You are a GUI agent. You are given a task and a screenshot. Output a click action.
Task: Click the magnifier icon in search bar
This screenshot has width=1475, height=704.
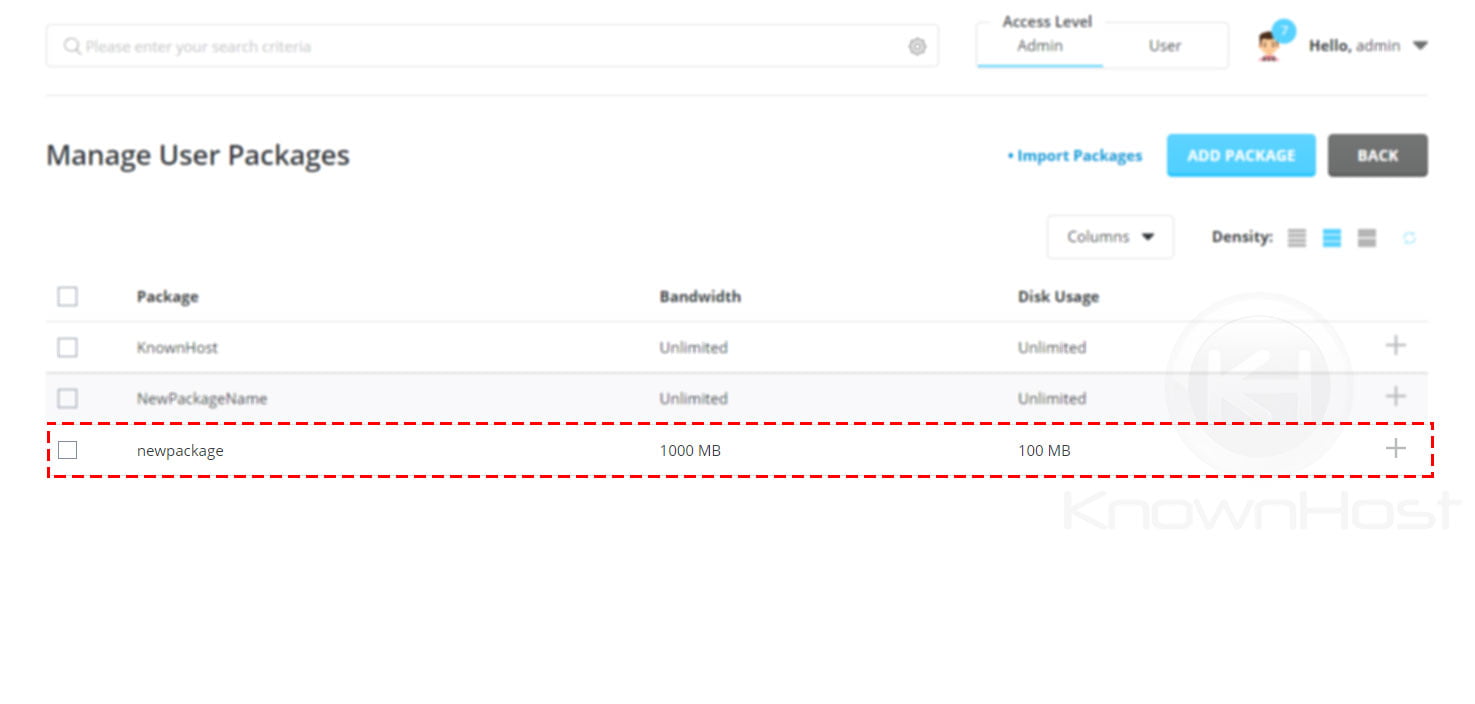coord(70,46)
